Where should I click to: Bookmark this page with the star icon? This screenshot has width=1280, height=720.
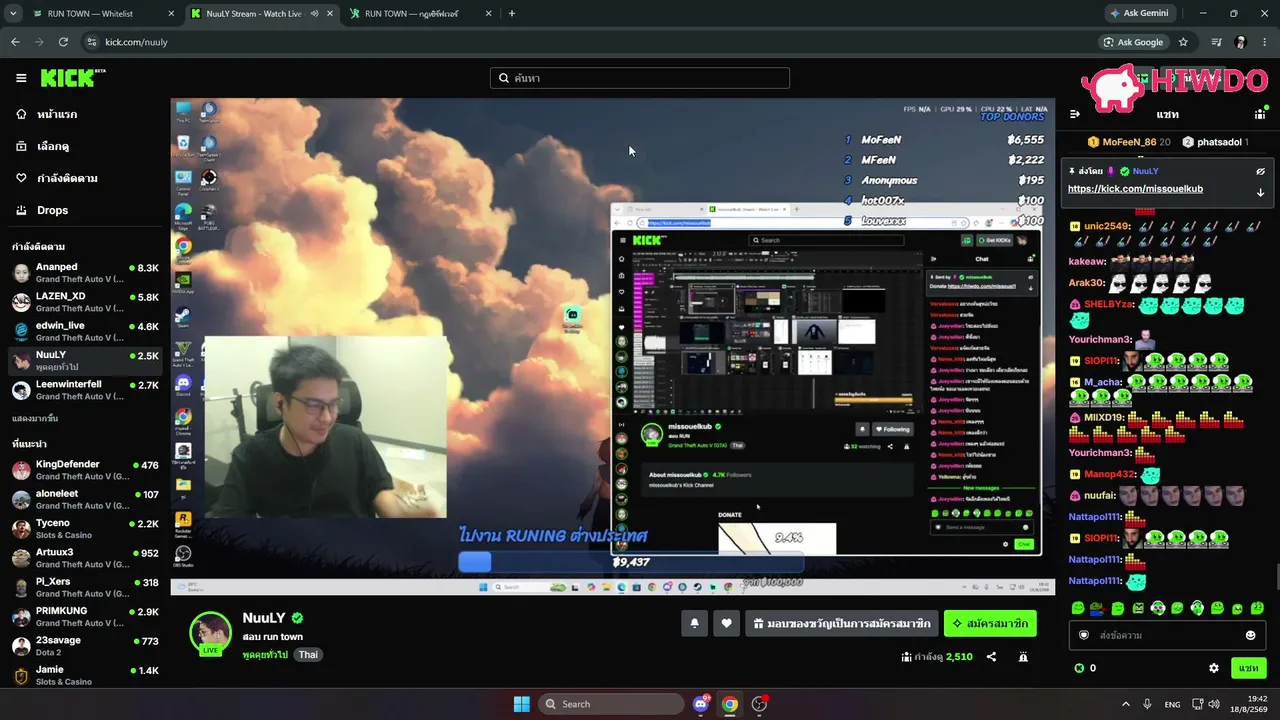pos(1184,42)
